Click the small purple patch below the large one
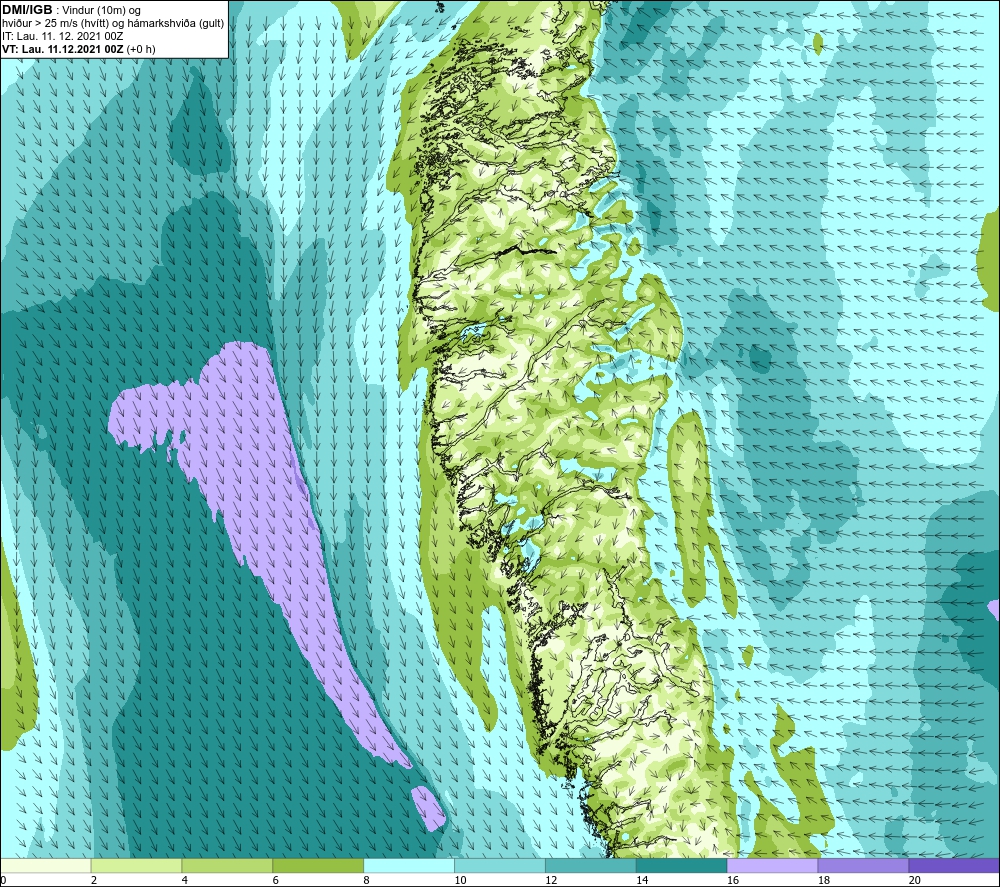The height and width of the screenshot is (887, 1000). (x=428, y=808)
